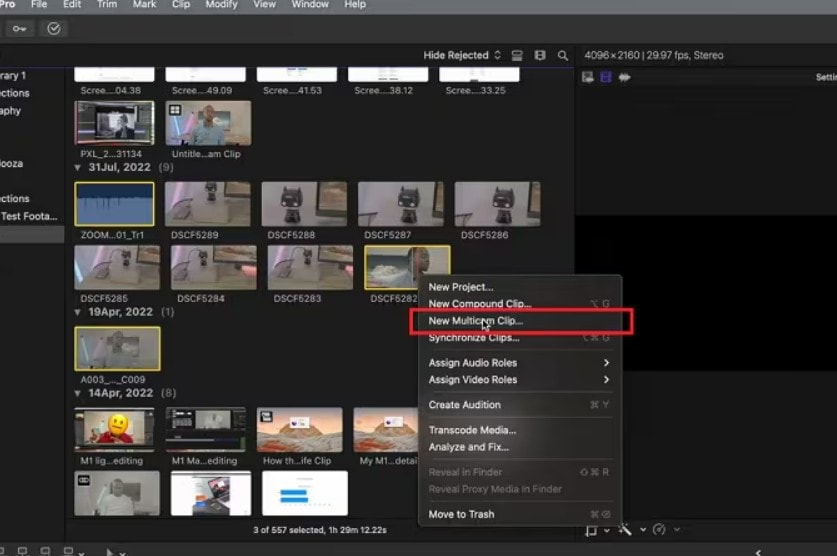
Task: Click the Enhancements magic wand icon
Action: pyautogui.click(x=625, y=530)
